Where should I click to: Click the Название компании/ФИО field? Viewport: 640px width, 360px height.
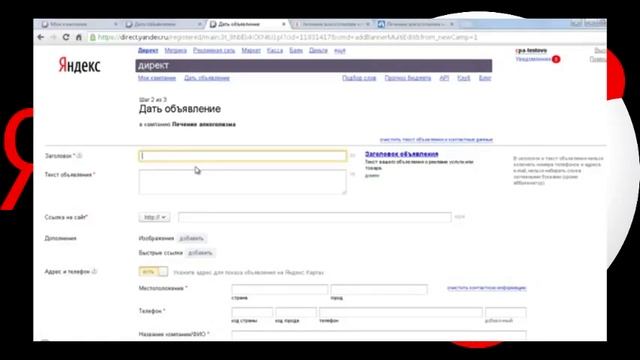click(x=379, y=335)
